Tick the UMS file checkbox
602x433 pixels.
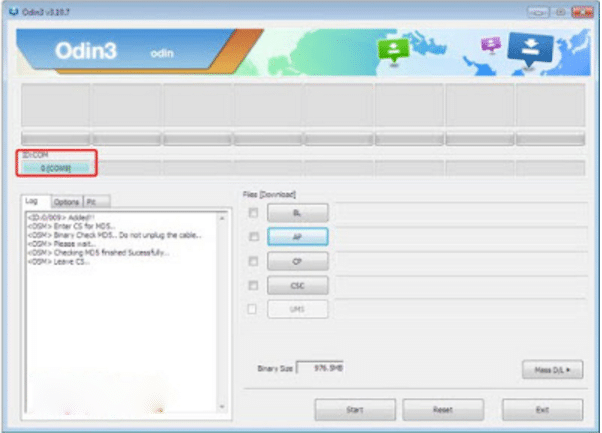click(x=252, y=309)
